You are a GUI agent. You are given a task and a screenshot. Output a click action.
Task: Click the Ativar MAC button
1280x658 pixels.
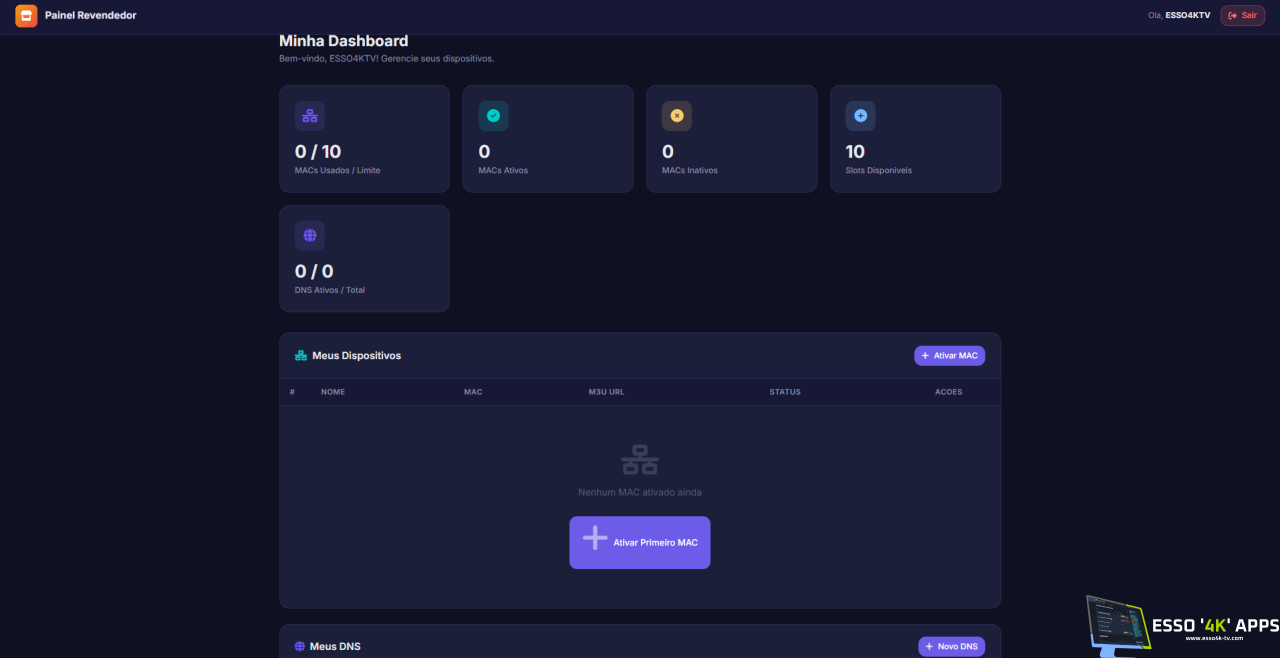949,356
